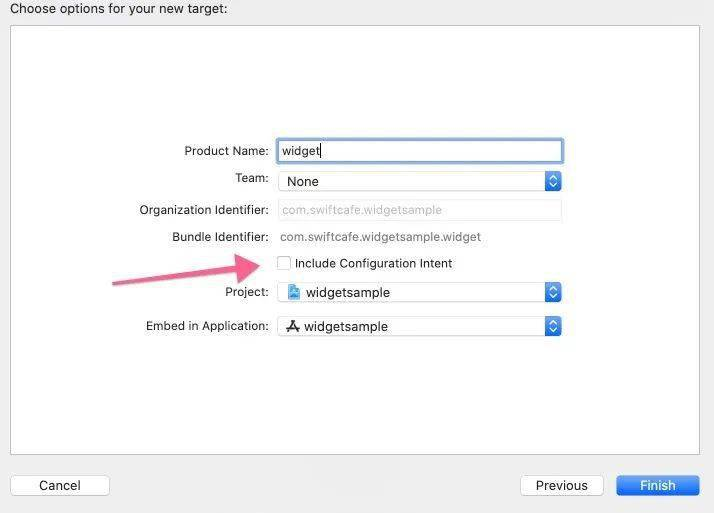
Task: Click the widgetsample project file icon
Action: click(294, 292)
